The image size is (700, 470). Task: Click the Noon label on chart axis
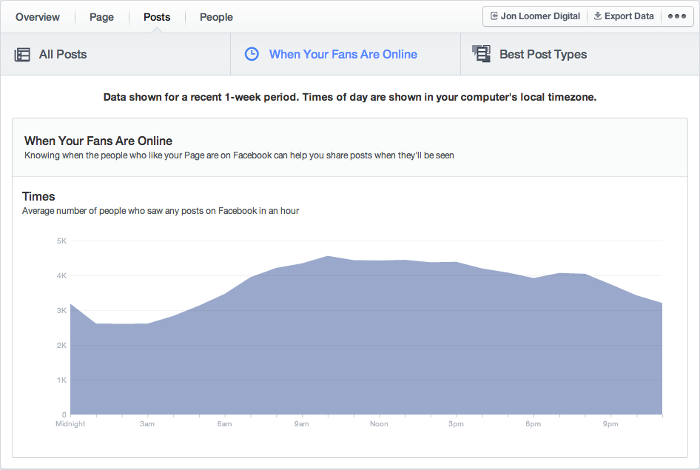pyautogui.click(x=379, y=424)
